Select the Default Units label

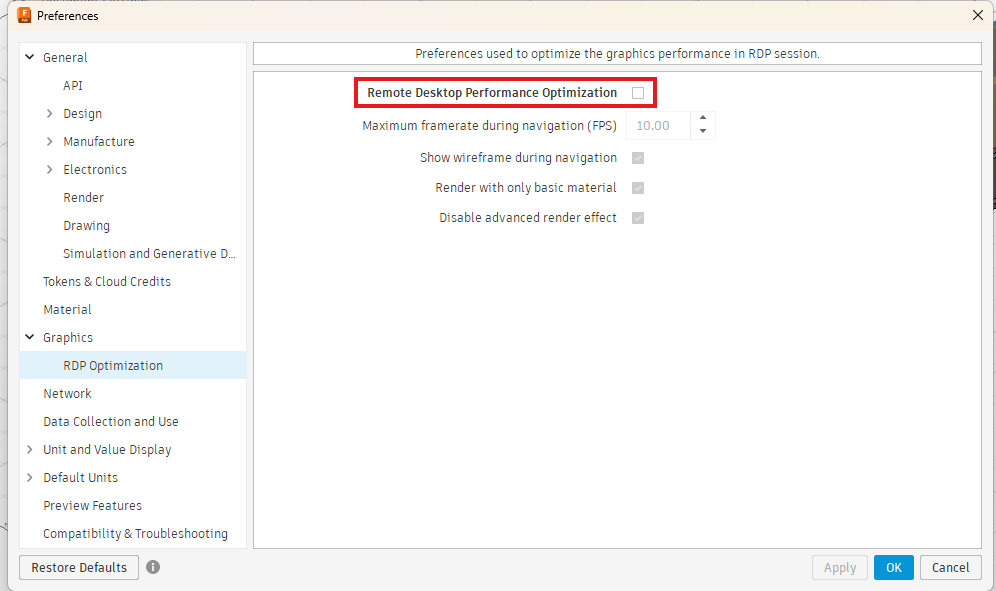(81, 477)
